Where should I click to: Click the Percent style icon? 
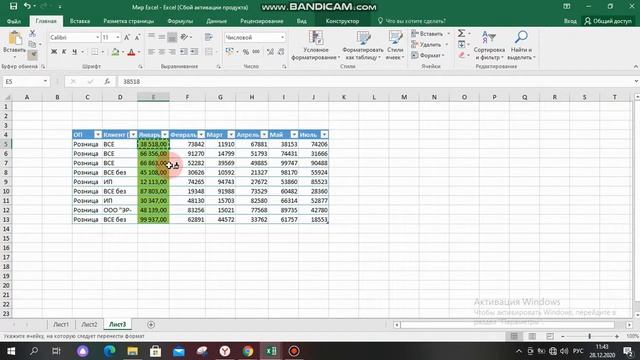246,52
